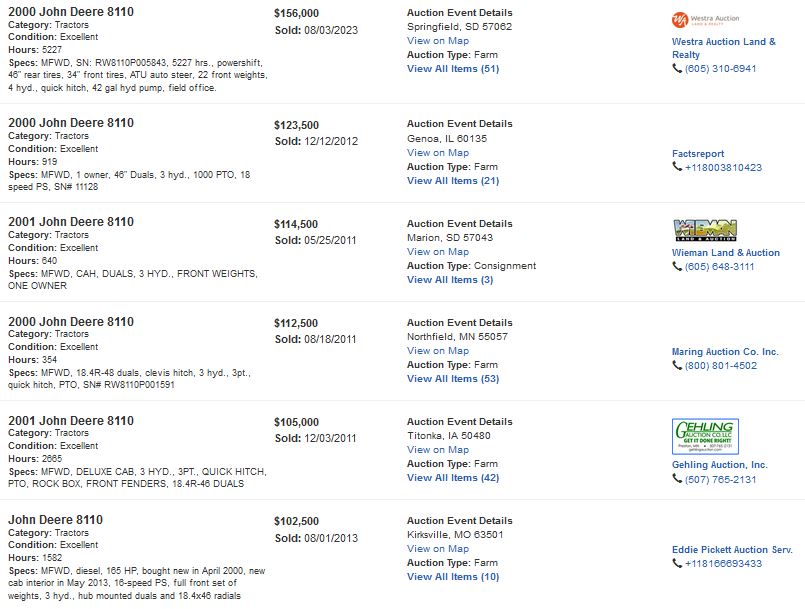View on Map for Kirksville, MO auction

coord(438,548)
